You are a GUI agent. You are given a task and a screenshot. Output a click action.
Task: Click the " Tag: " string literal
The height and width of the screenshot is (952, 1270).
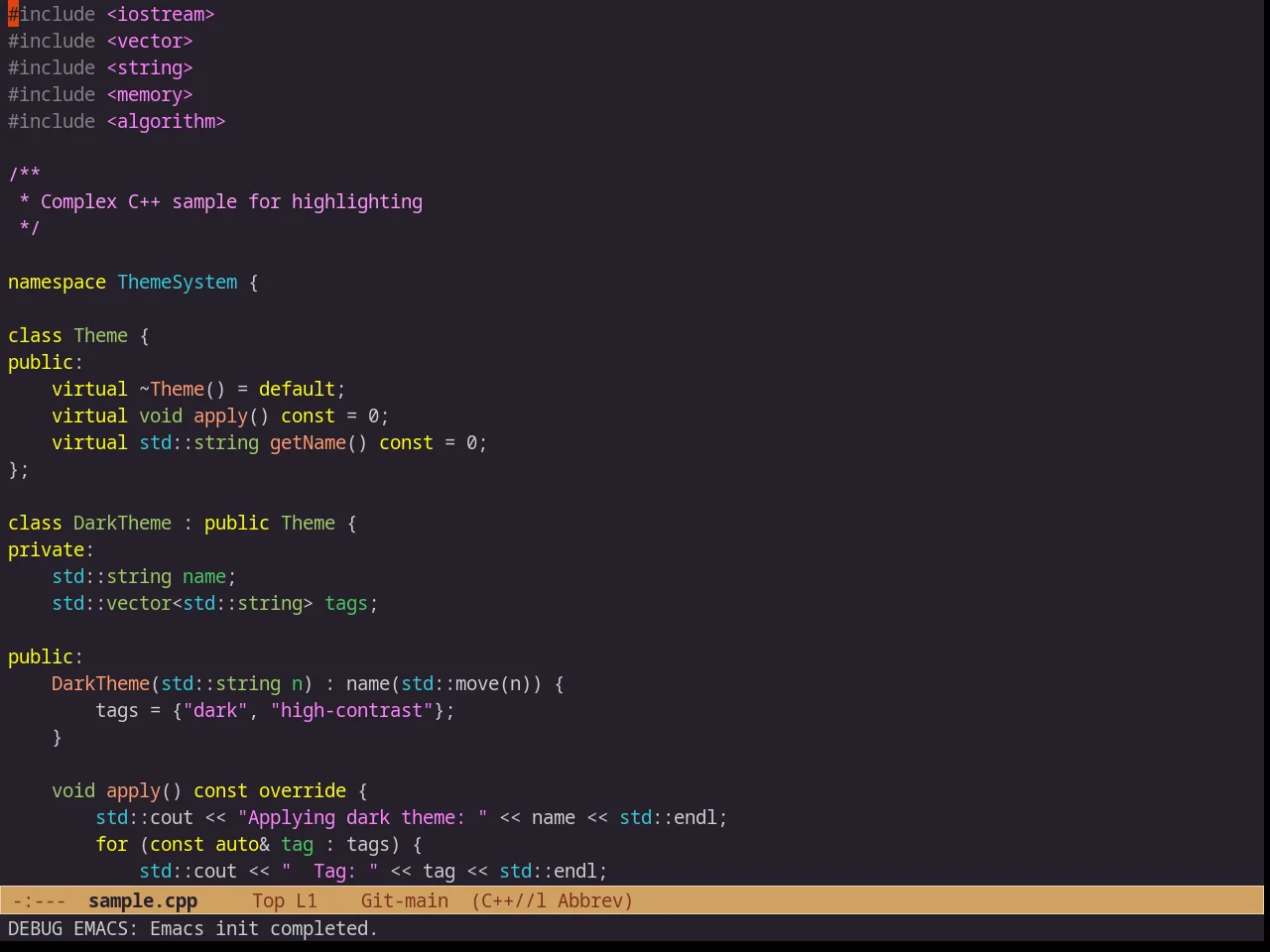(329, 871)
